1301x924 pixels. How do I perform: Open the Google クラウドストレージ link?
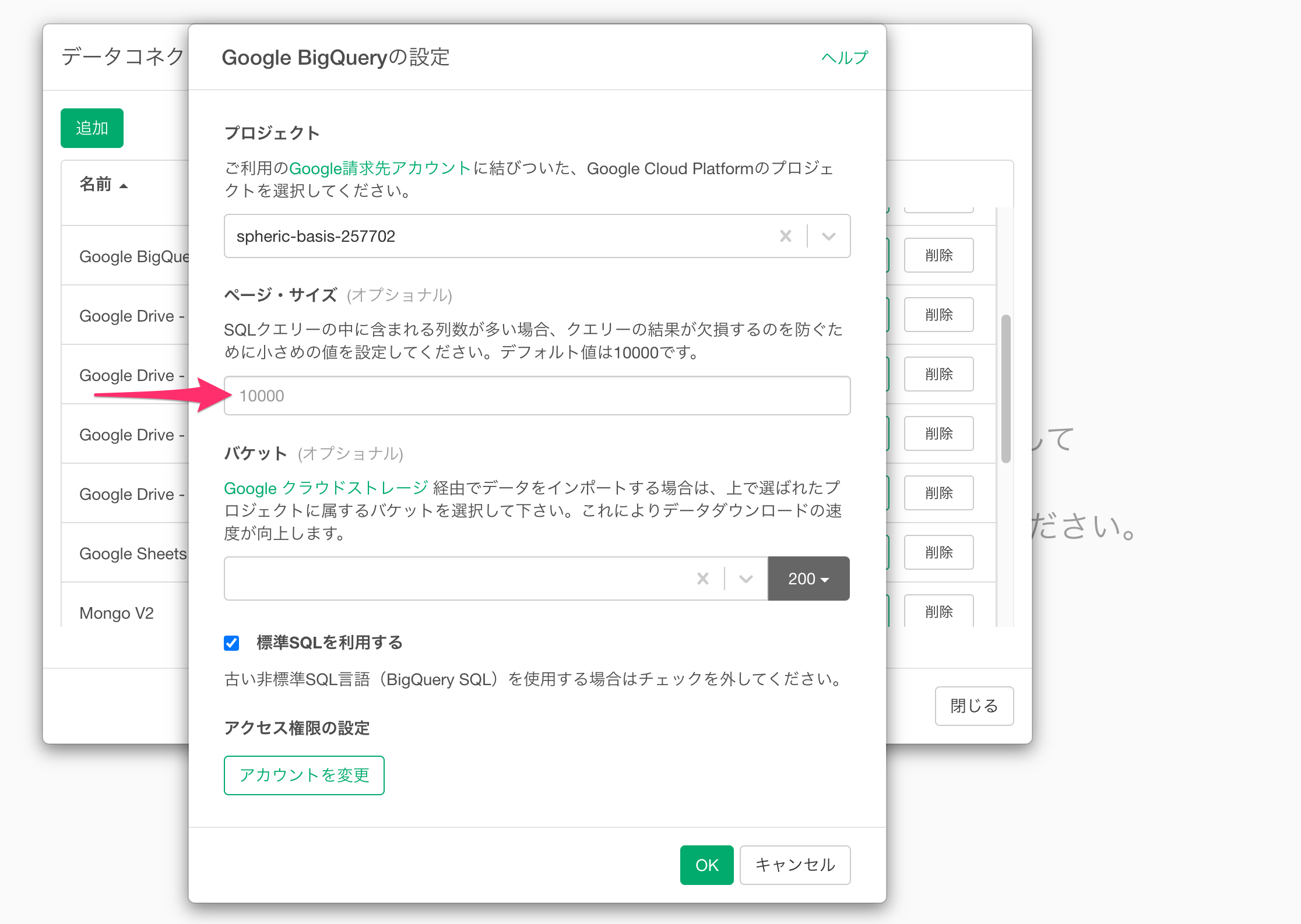(326, 488)
